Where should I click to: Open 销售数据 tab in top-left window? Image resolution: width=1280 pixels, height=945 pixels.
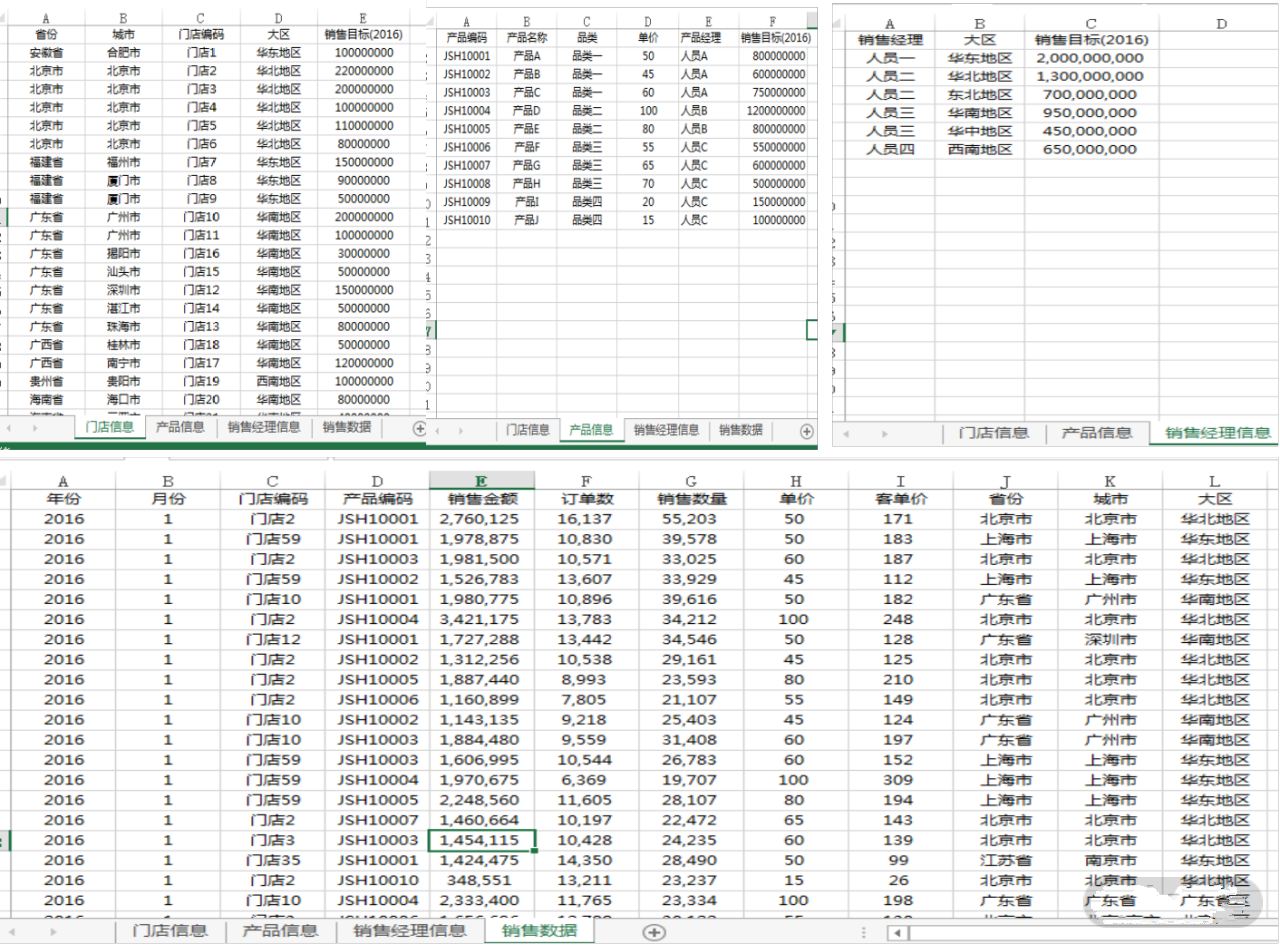347,426
